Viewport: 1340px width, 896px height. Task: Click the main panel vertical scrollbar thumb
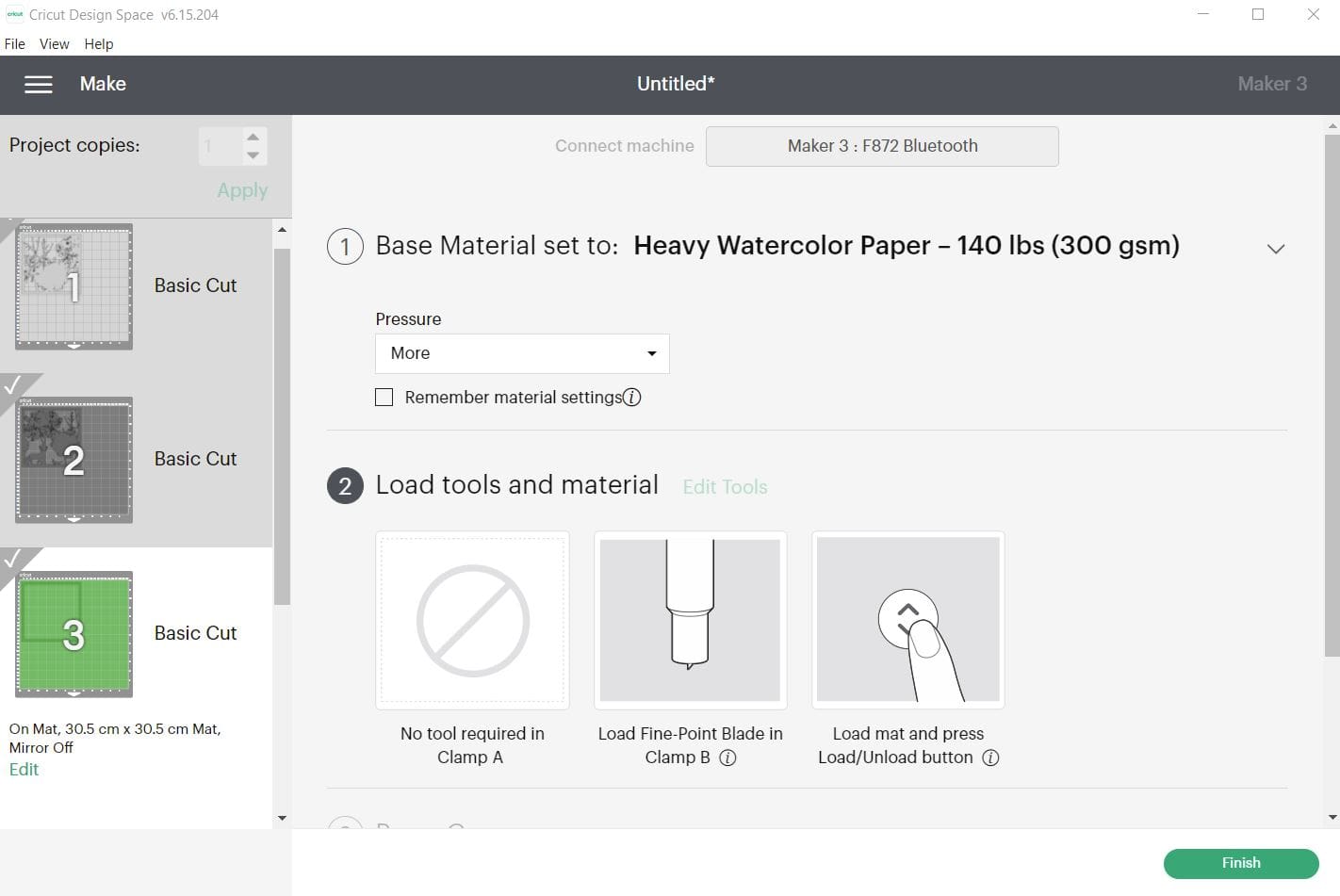coord(1332,396)
